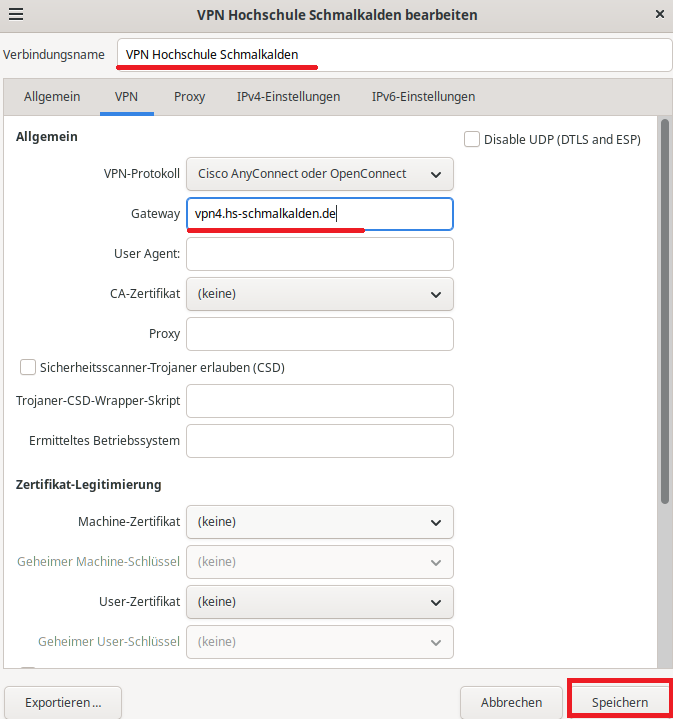Expand the User-Zertifikat dropdown
Viewport: 673px width, 719px height.
(x=320, y=602)
